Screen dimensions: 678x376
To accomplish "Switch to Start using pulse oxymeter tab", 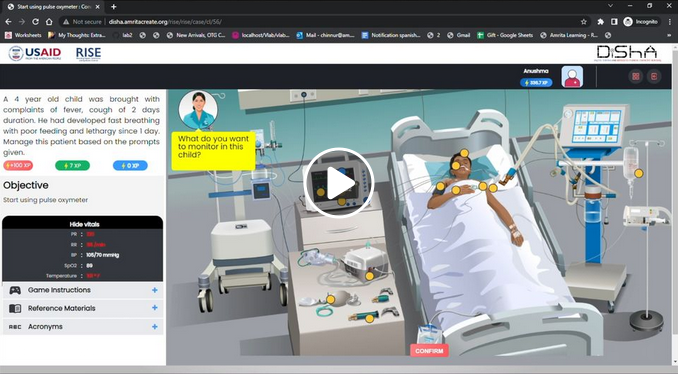I will coord(53,7).
